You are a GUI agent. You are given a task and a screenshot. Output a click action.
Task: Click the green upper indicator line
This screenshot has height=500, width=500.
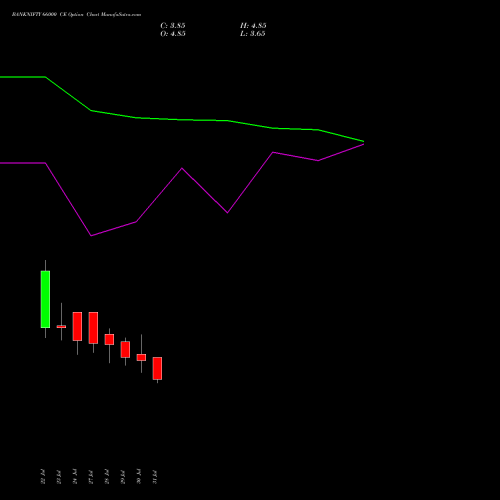[x=182, y=119]
